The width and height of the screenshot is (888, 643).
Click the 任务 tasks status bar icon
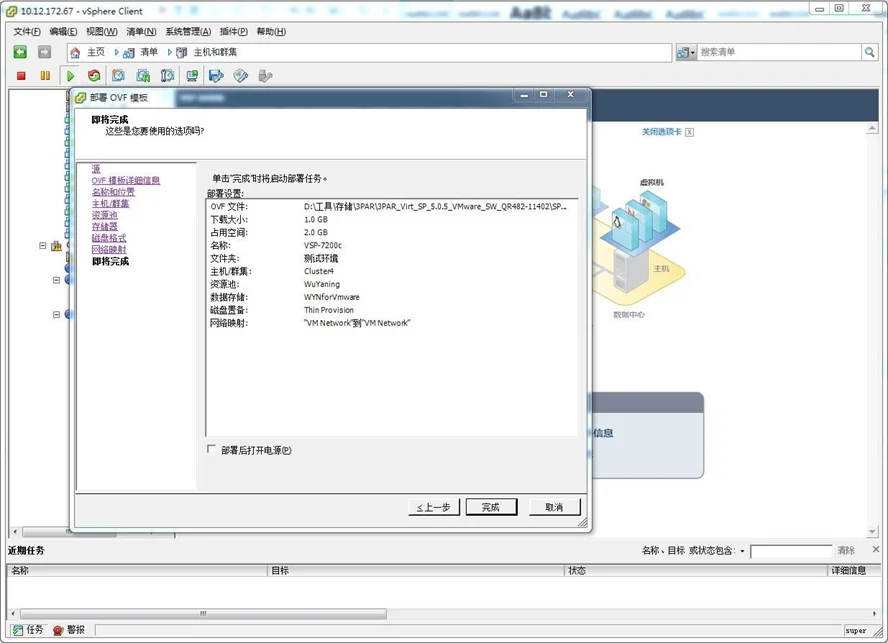[x=18, y=630]
